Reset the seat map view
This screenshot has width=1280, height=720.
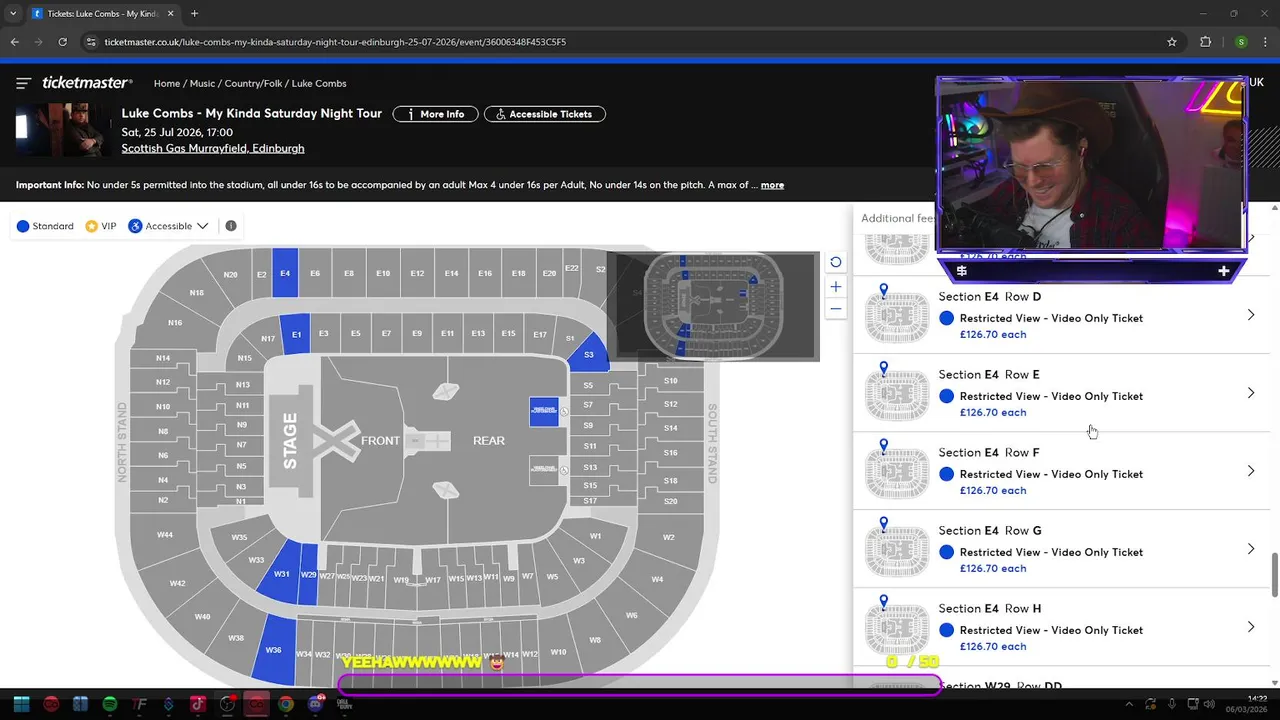pyautogui.click(x=836, y=262)
